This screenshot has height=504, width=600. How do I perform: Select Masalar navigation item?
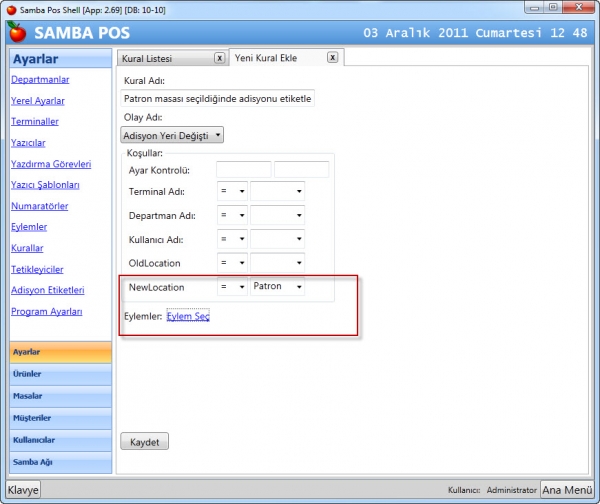pos(60,396)
